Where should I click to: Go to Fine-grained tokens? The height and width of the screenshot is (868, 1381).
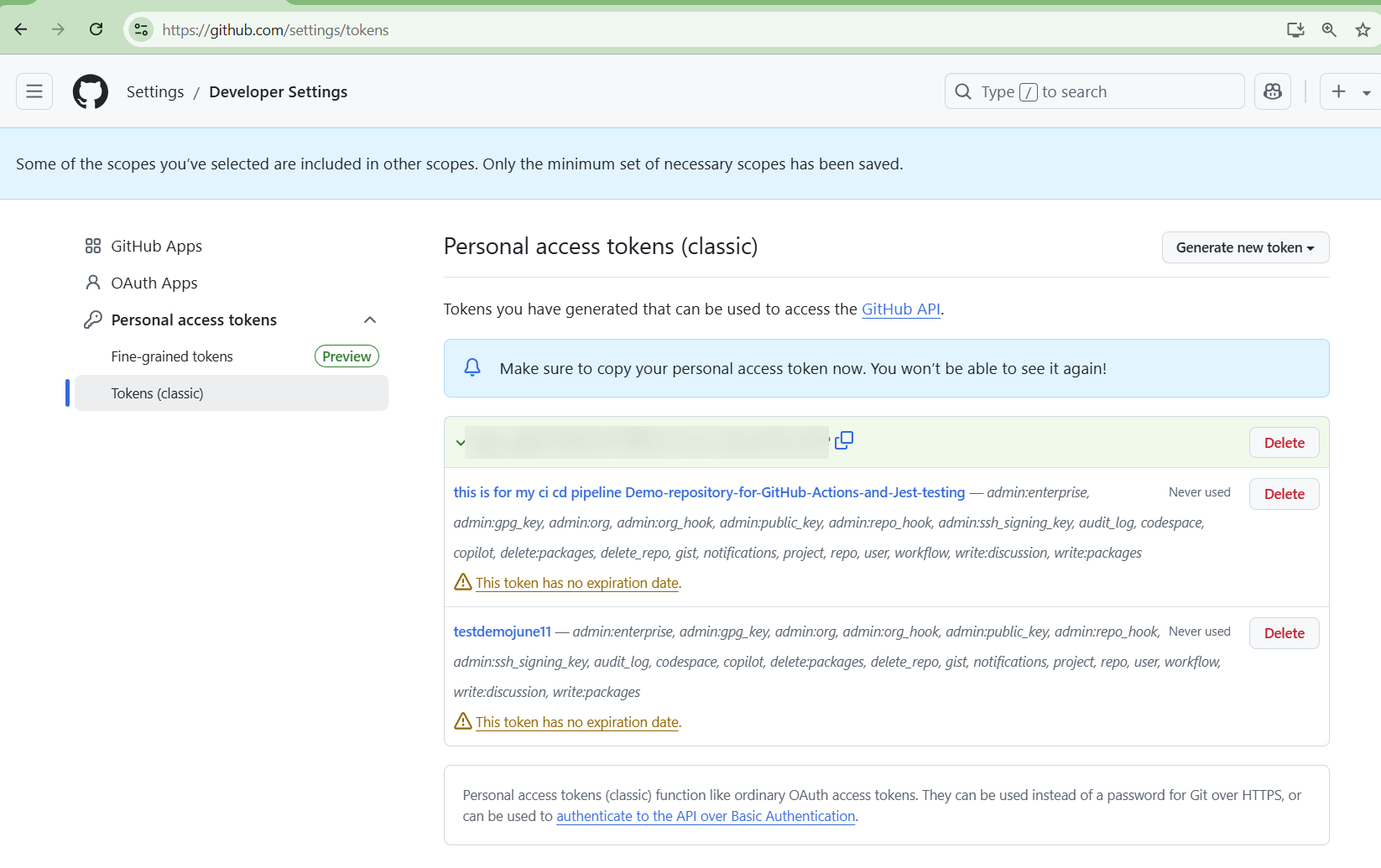click(x=172, y=356)
